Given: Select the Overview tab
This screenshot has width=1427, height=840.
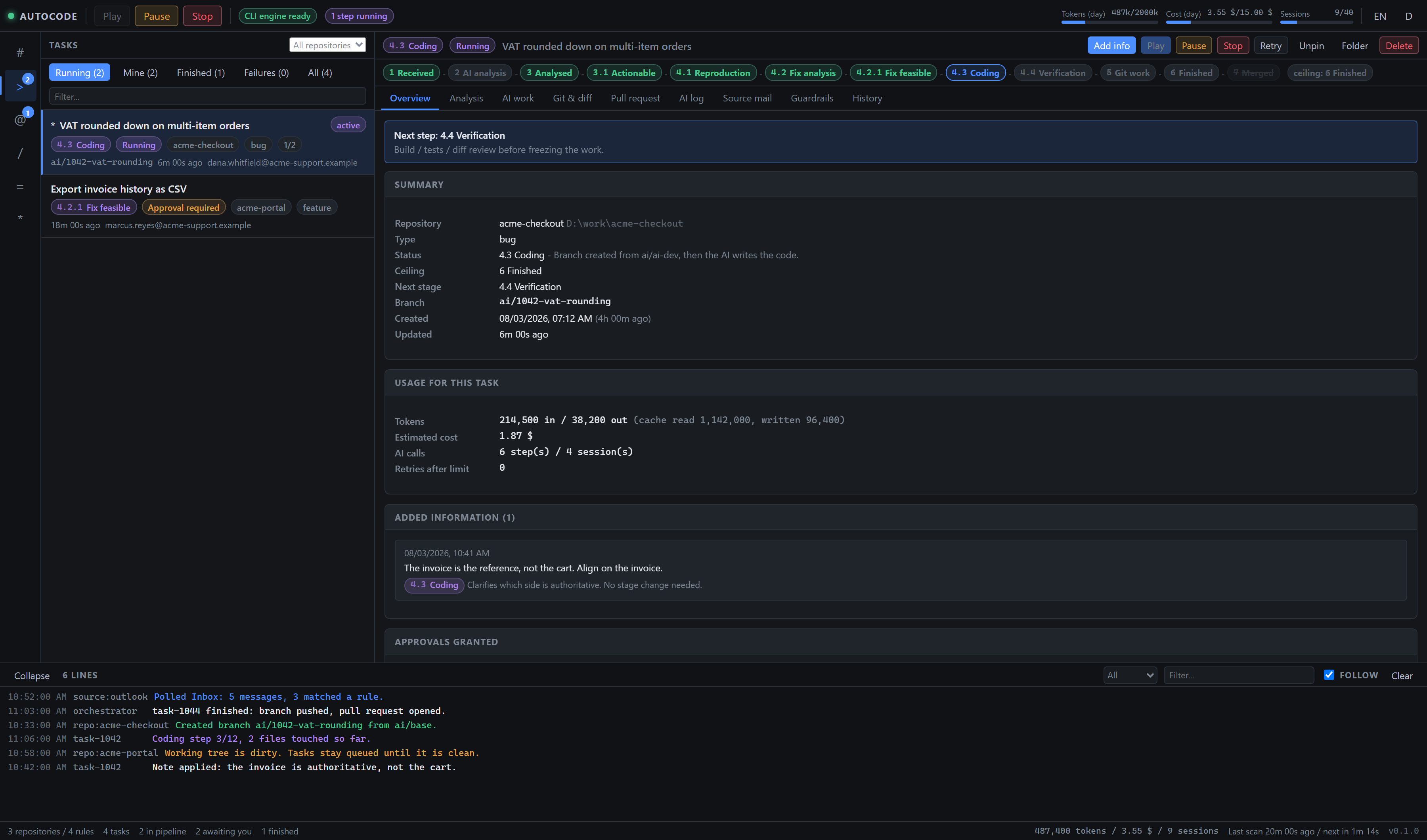Looking at the screenshot, I should pos(410,98).
